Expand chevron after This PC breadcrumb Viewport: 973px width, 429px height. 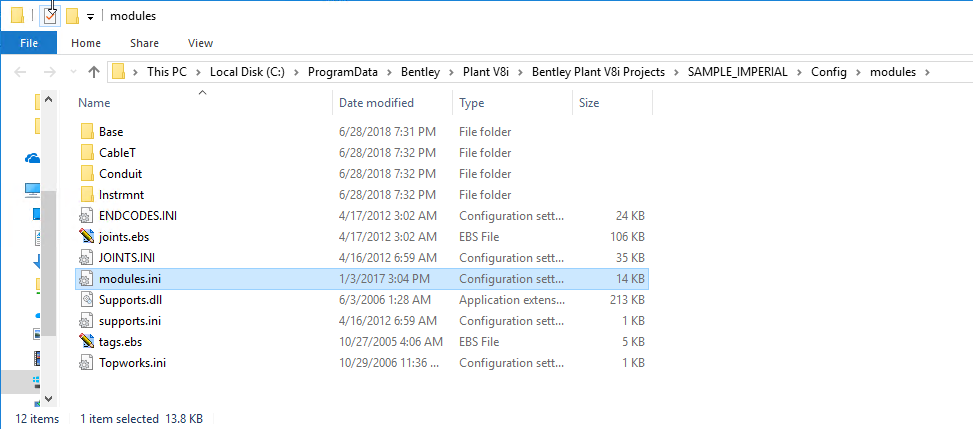coord(198,73)
